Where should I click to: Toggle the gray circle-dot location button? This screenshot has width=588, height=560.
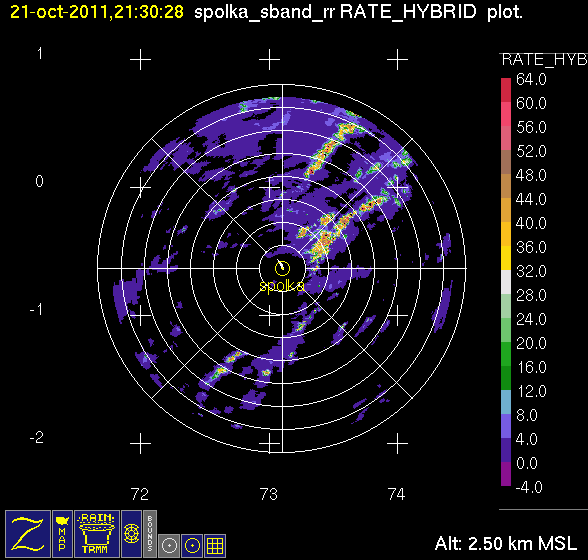tap(169, 546)
